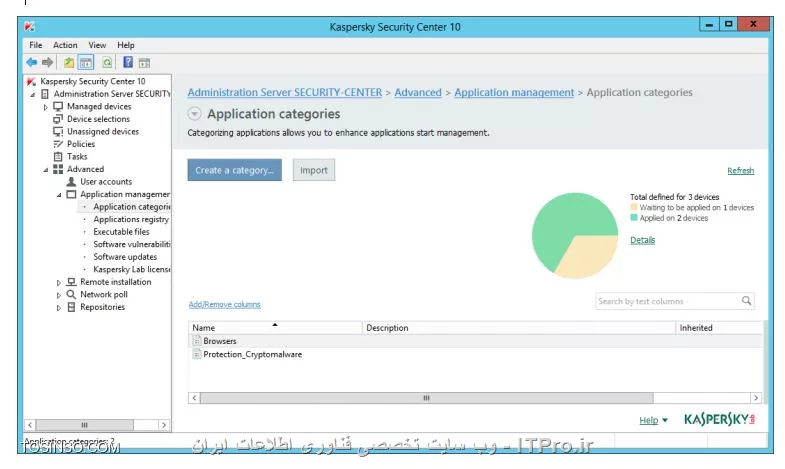Sort by the Name column header
This screenshot has height=469, width=785.
click(x=275, y=328)
